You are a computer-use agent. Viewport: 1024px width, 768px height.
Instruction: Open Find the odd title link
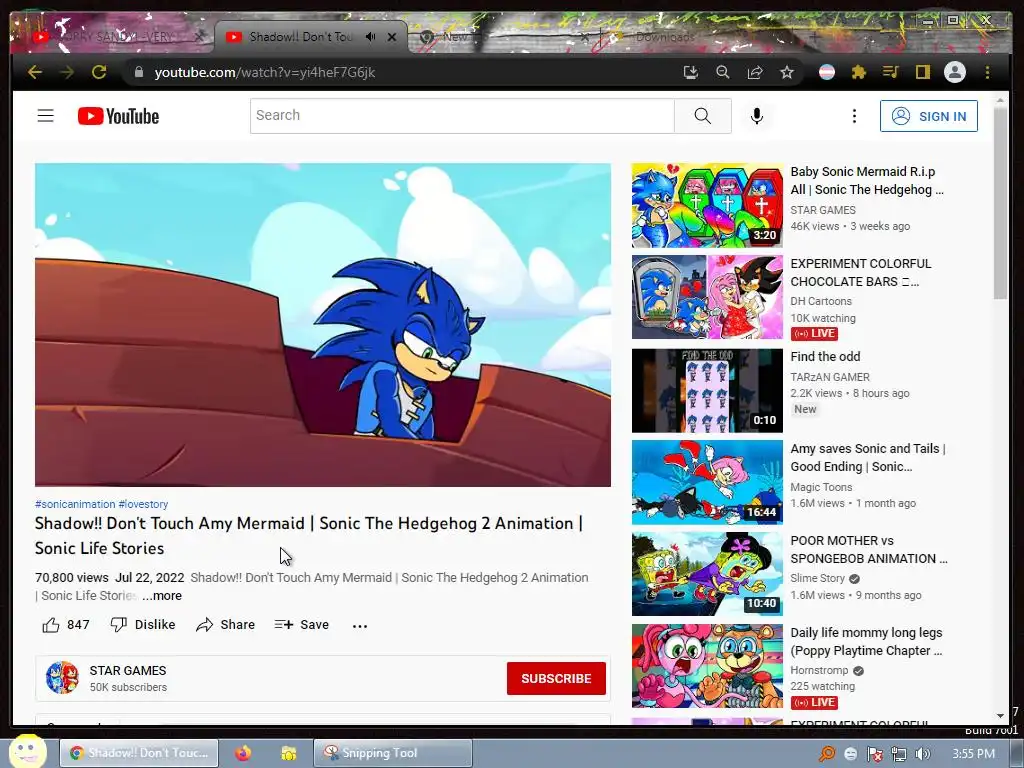pyautogui.click(x=825, y=357)
